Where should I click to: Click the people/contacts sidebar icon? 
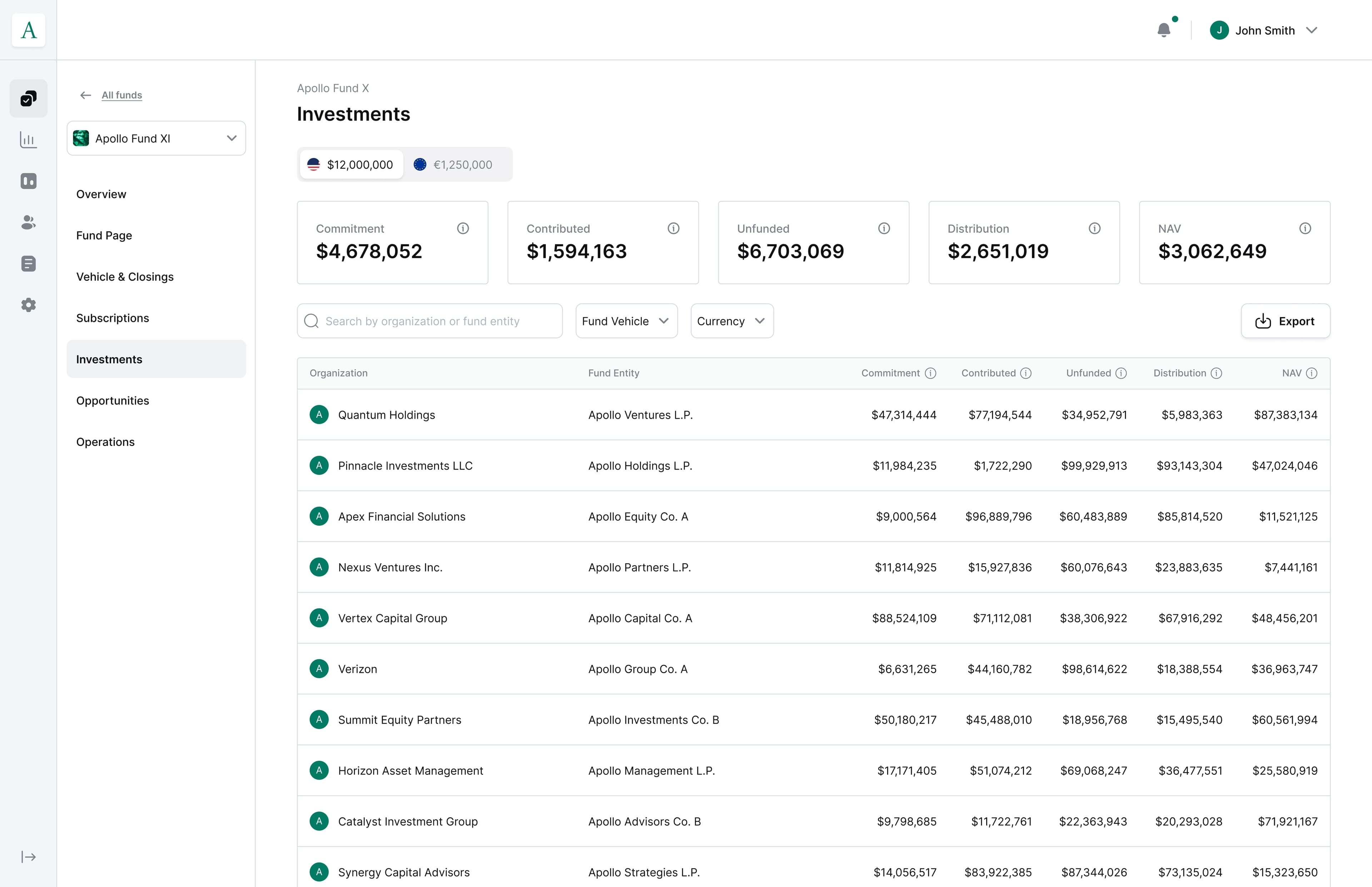tap(28, 222)
